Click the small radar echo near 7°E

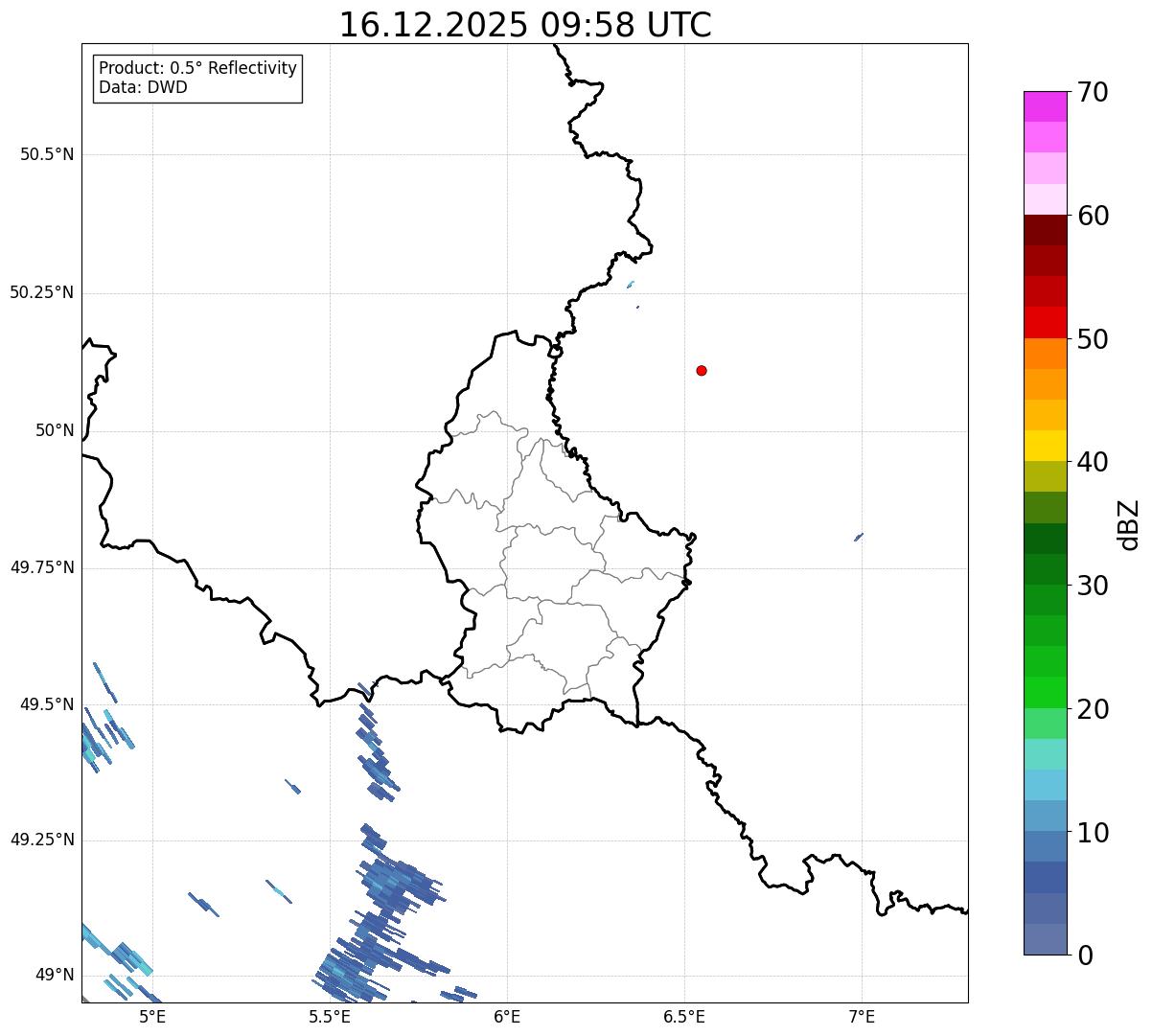pos(859,537)
